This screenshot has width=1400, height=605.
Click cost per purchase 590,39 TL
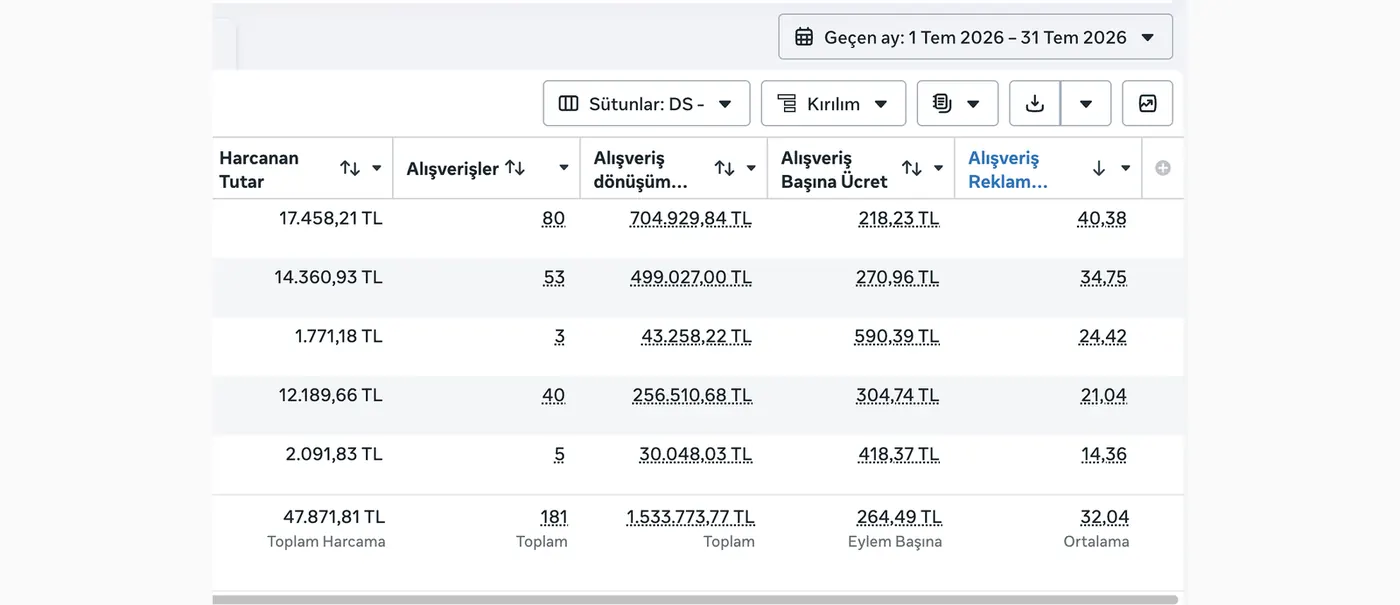point(897,337)
